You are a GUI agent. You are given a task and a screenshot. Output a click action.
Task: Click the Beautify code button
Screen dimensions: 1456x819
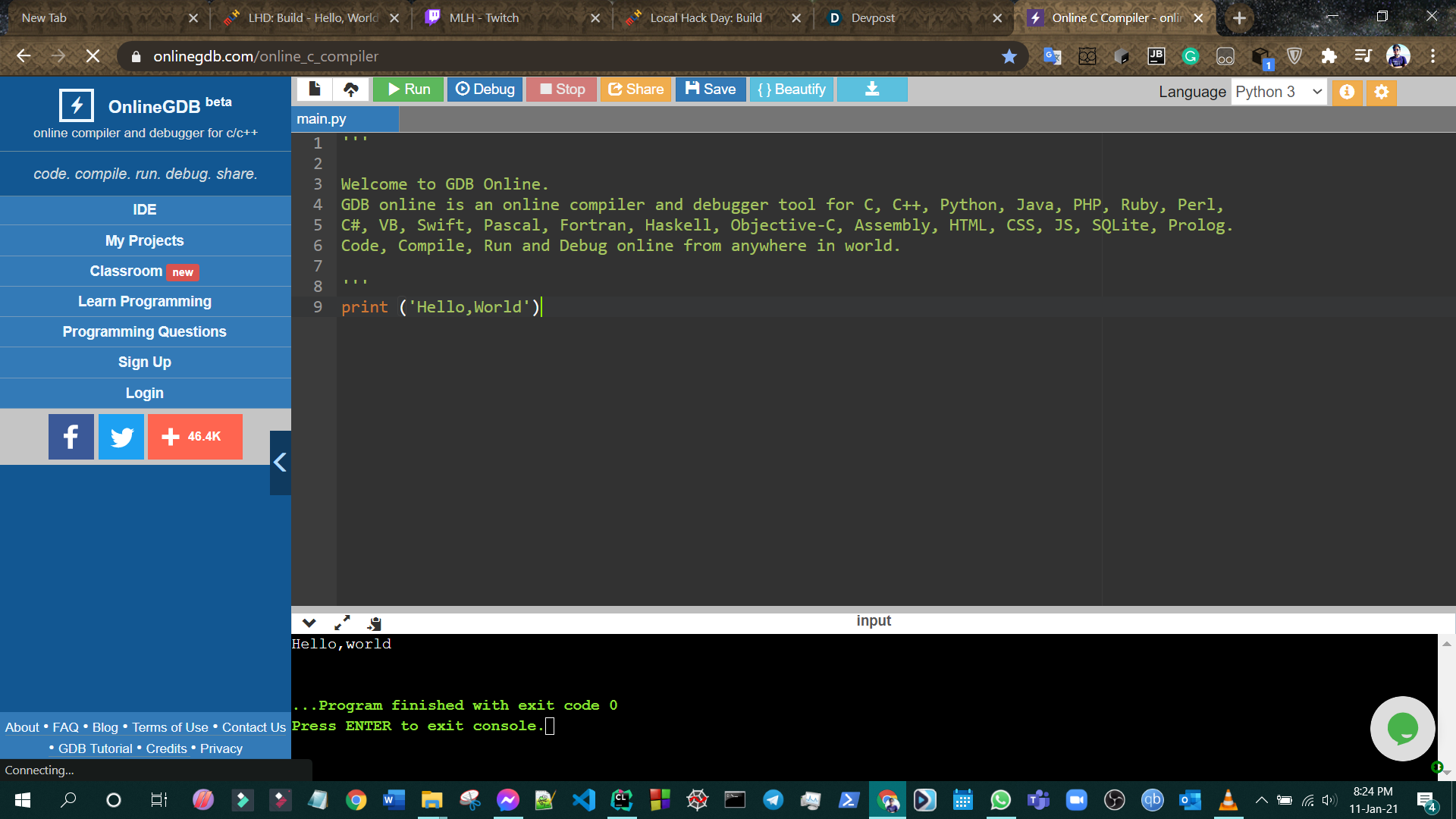click(792, 89)
